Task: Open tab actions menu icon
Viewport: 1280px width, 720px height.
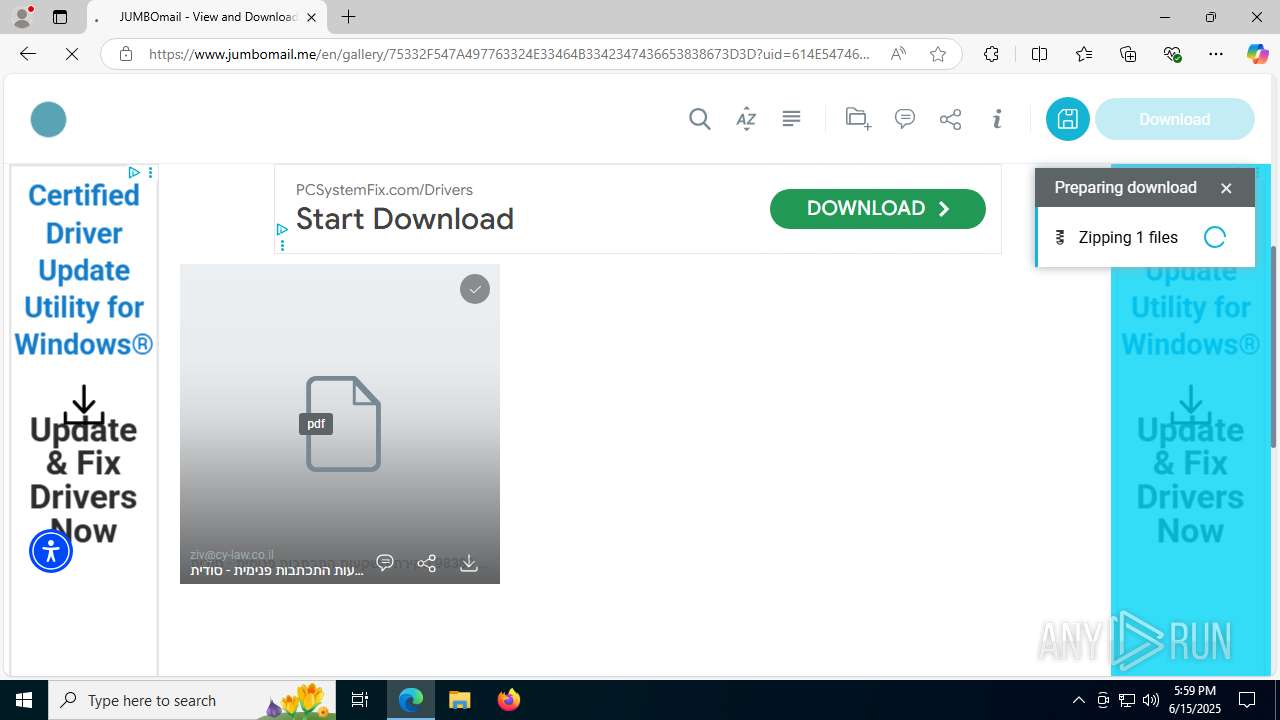Action: click(x=60, y=17)
